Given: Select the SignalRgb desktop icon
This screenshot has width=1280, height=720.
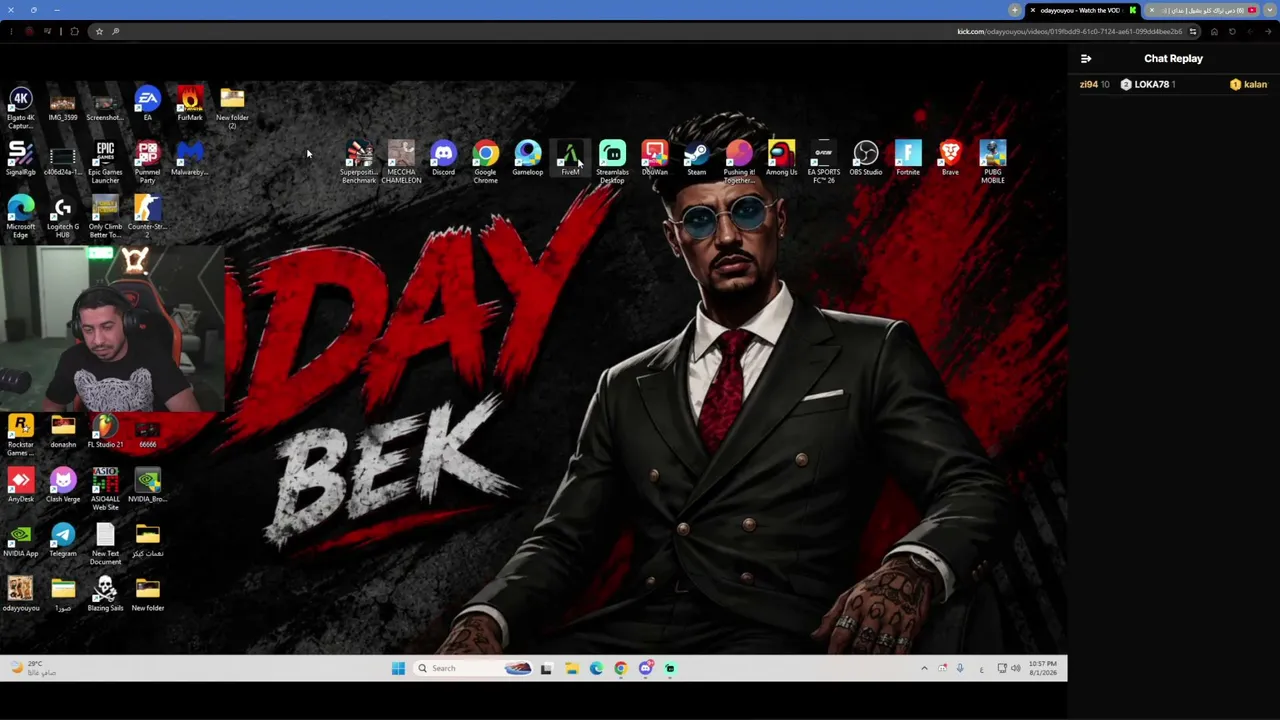Looking at the screenshot, I should [20, 158].
